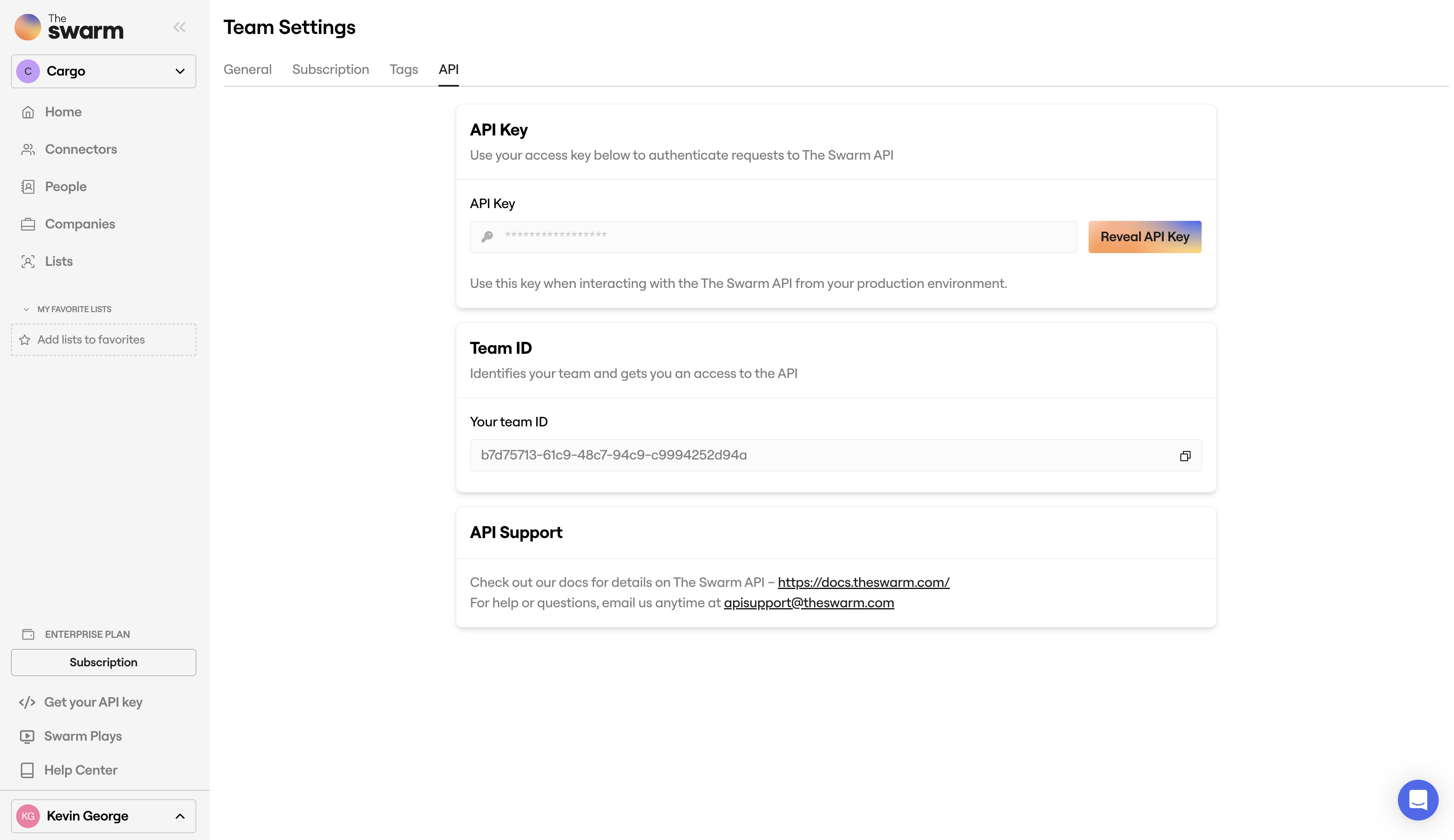
Task: Click the sidebar Subscription button
Action: pos(103,662)
